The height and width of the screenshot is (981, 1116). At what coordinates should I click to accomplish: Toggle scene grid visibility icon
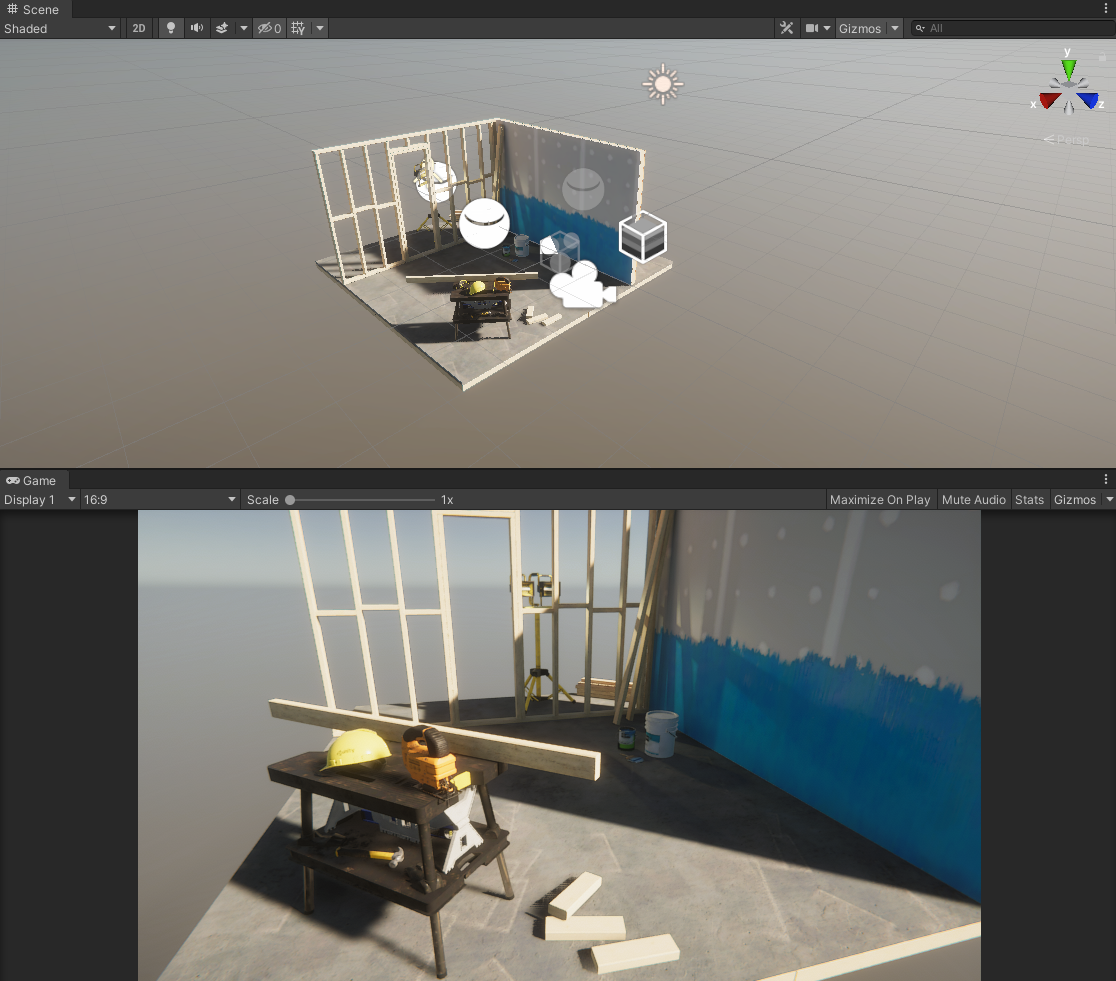[x=298, y=28]
